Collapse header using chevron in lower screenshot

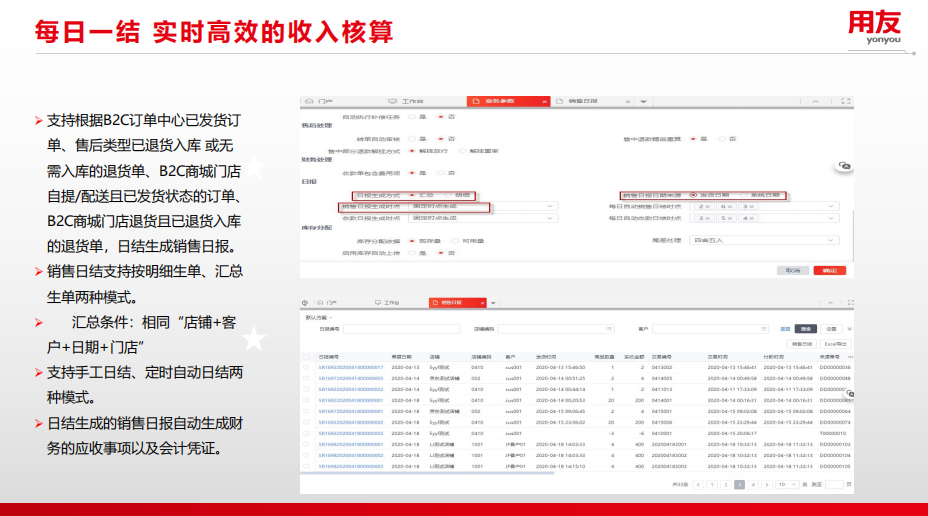coord(830,303)
